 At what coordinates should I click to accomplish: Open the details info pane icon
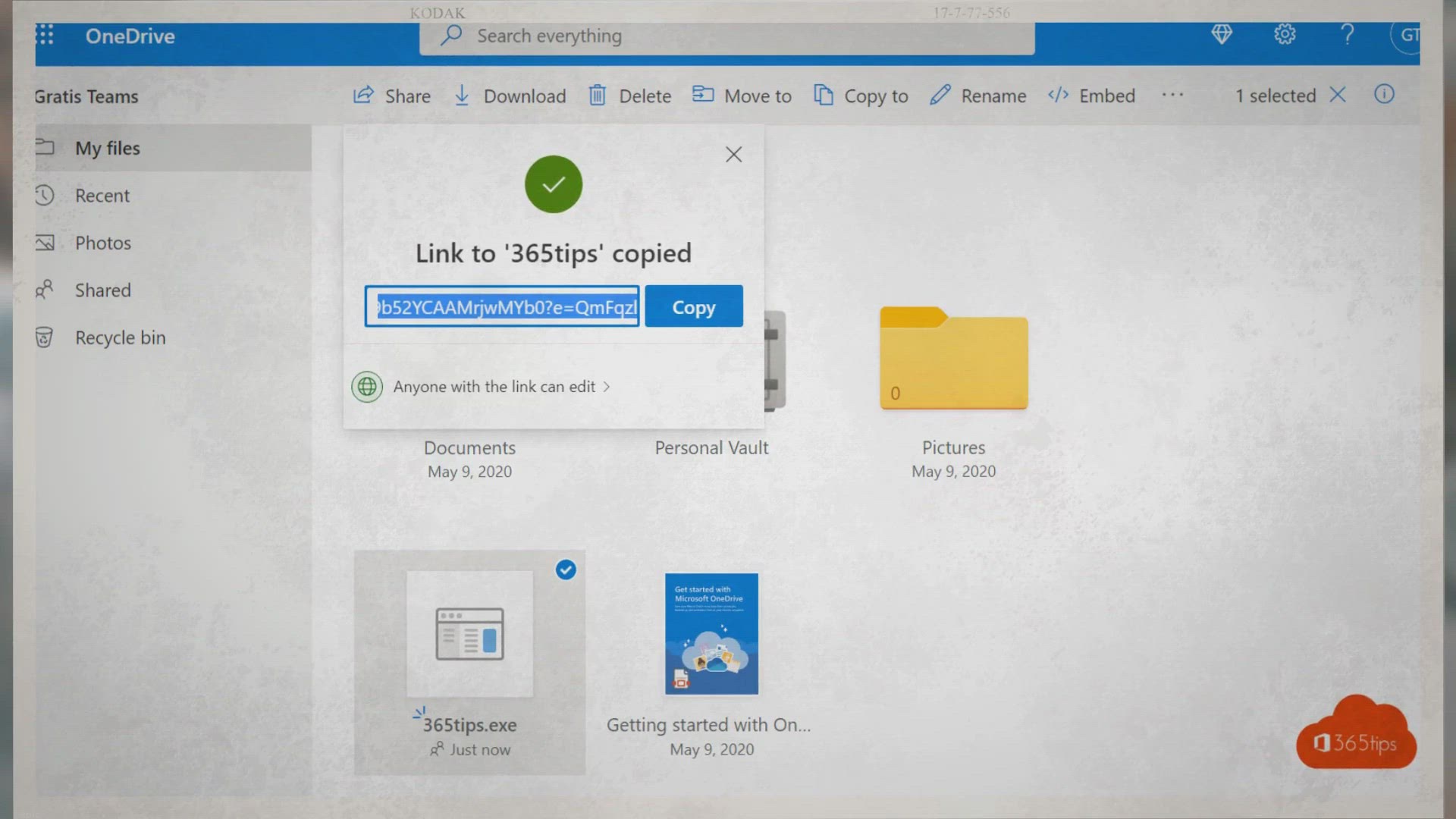[1384, 94]
